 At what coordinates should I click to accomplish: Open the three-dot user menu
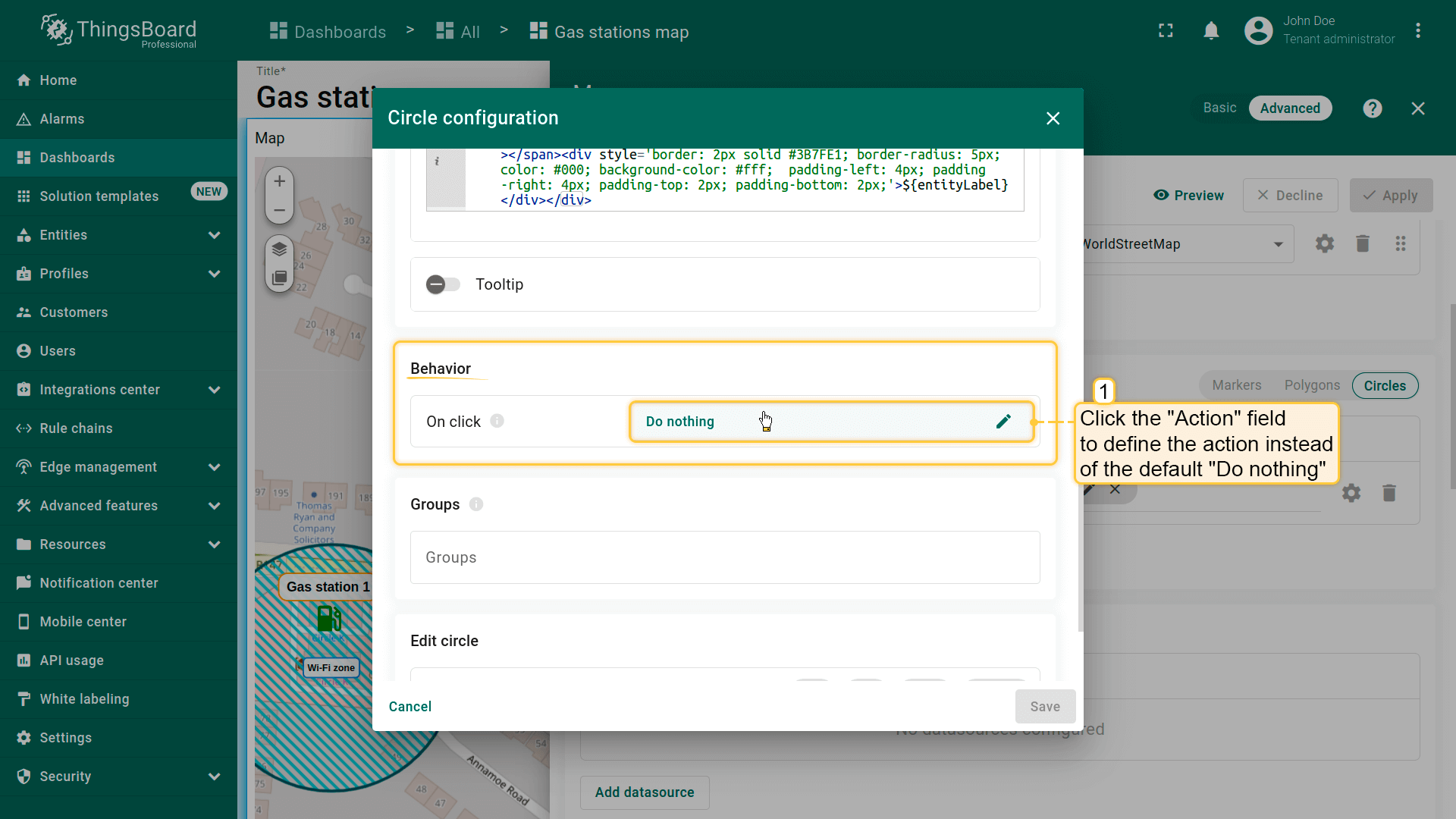[1417, 31]
